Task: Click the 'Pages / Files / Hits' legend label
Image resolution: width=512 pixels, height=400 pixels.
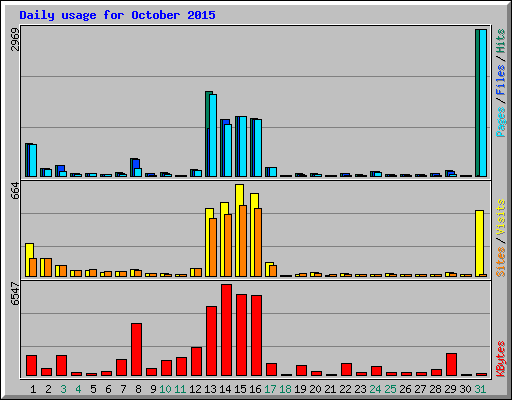Action: pos(500,83)
